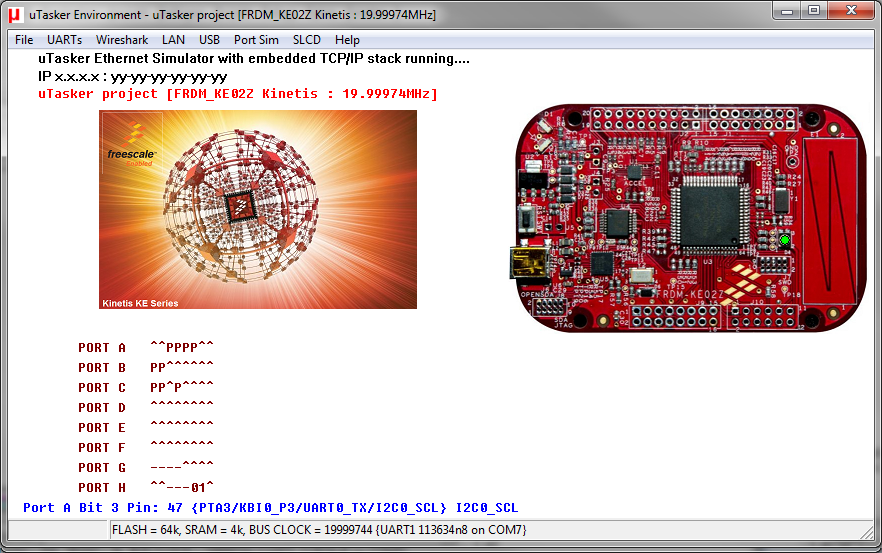Click the red uTasker project FRDM_KE02Z heading

coord(238,94)
